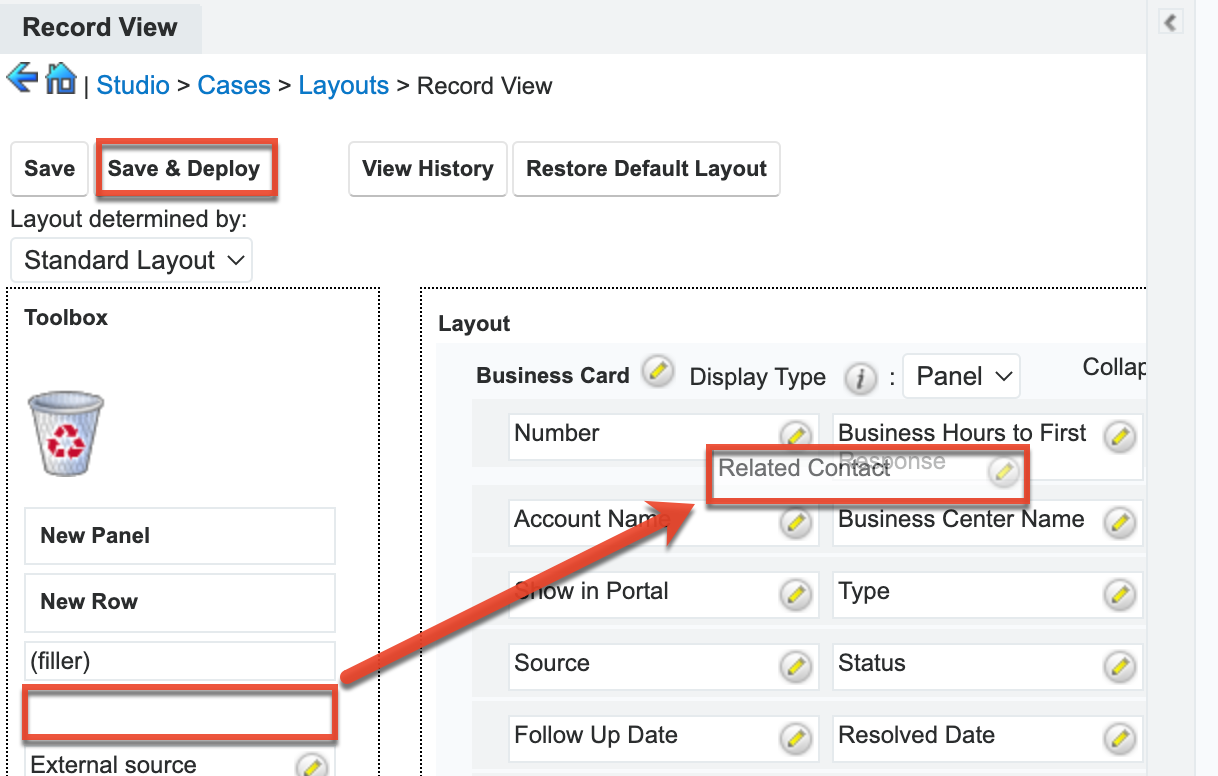The width and height of the screenshot is (1218, 776).
Task: Collapse the side panel with chevron arrow
Action: pos(1170,22)
